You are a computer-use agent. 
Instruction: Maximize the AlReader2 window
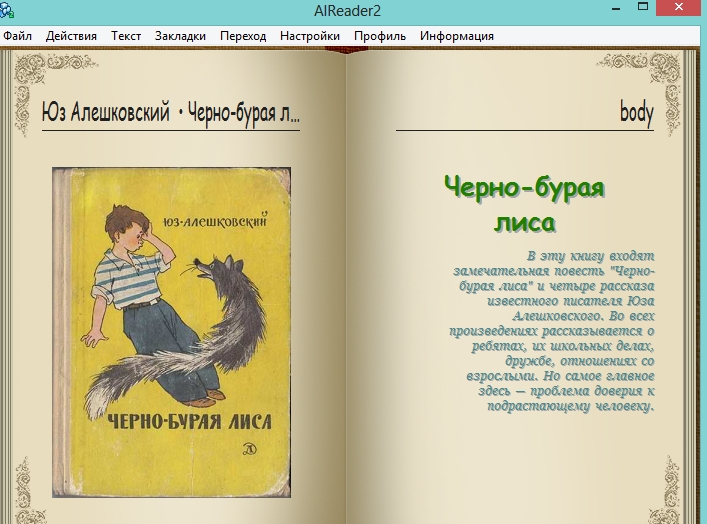[643, 7]
